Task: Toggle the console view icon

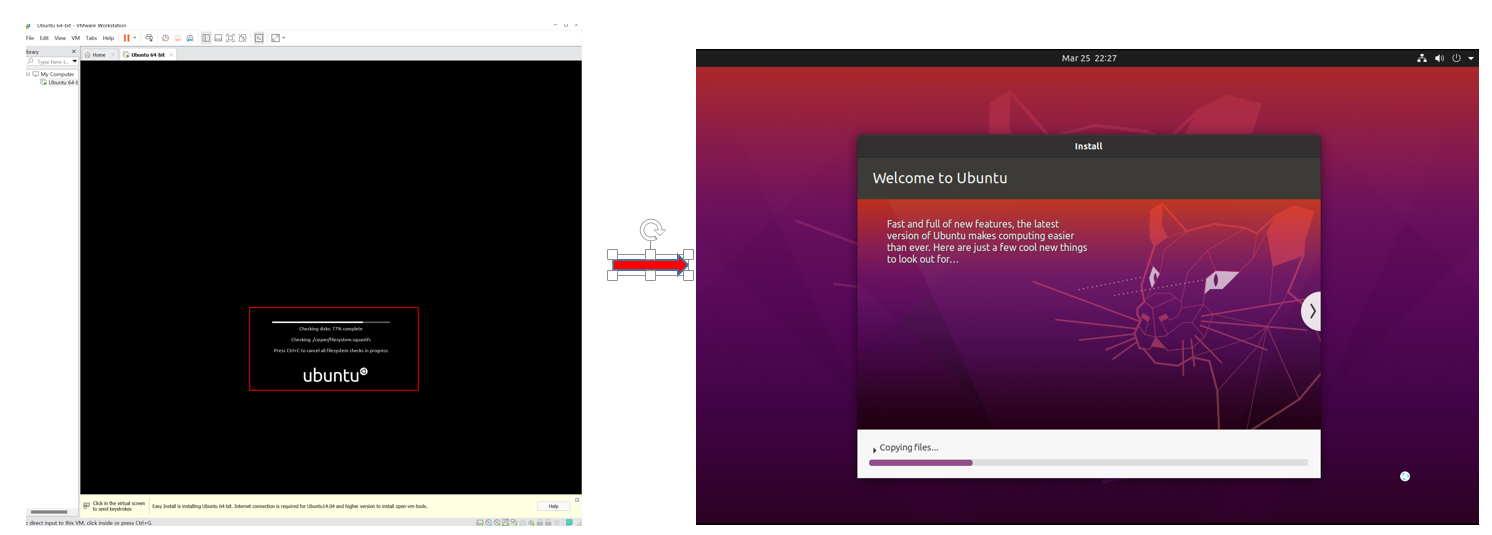Action: 259,38
